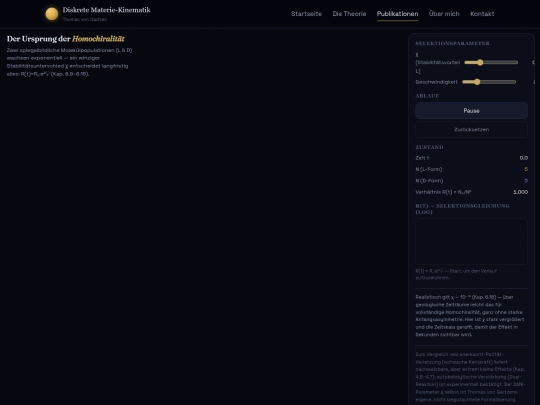Click the Diskrete Materie-Kinematik site title
Image resolution: width=540 pixels, height=405 pixels.
pos(106,10)
